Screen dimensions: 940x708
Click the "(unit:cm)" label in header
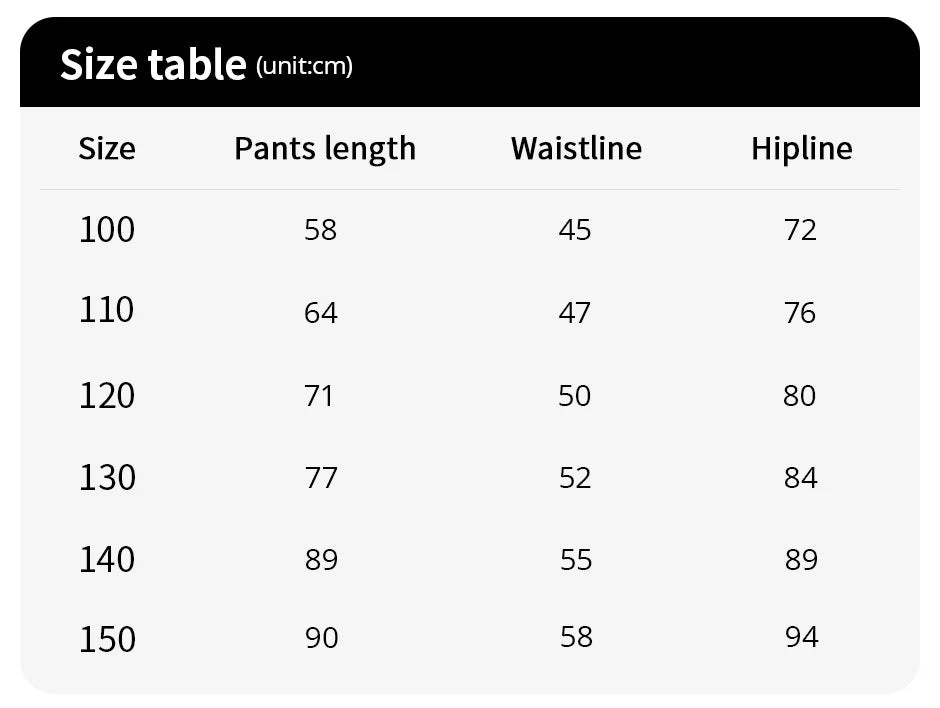[304, 66]
